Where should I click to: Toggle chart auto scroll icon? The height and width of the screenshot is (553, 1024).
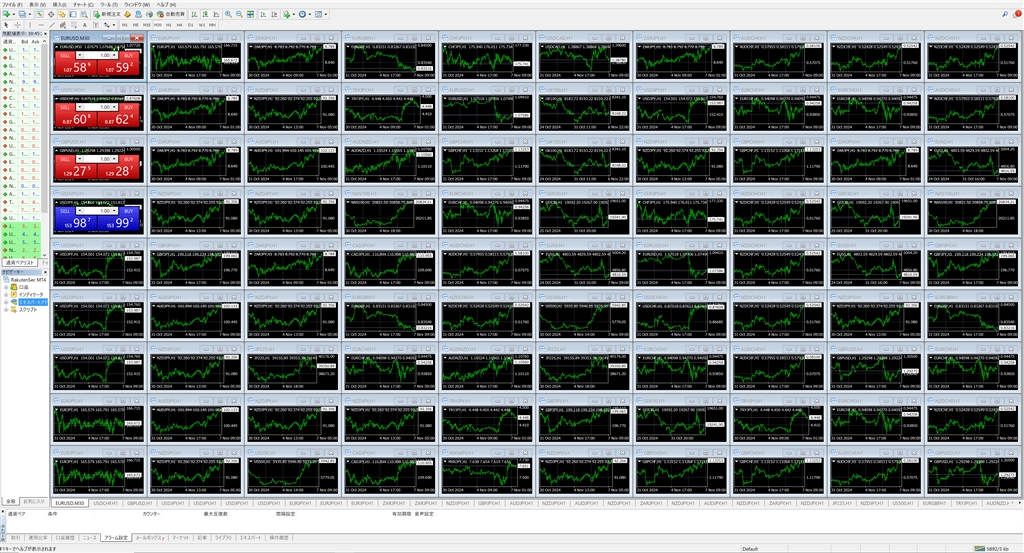[263, 14]
